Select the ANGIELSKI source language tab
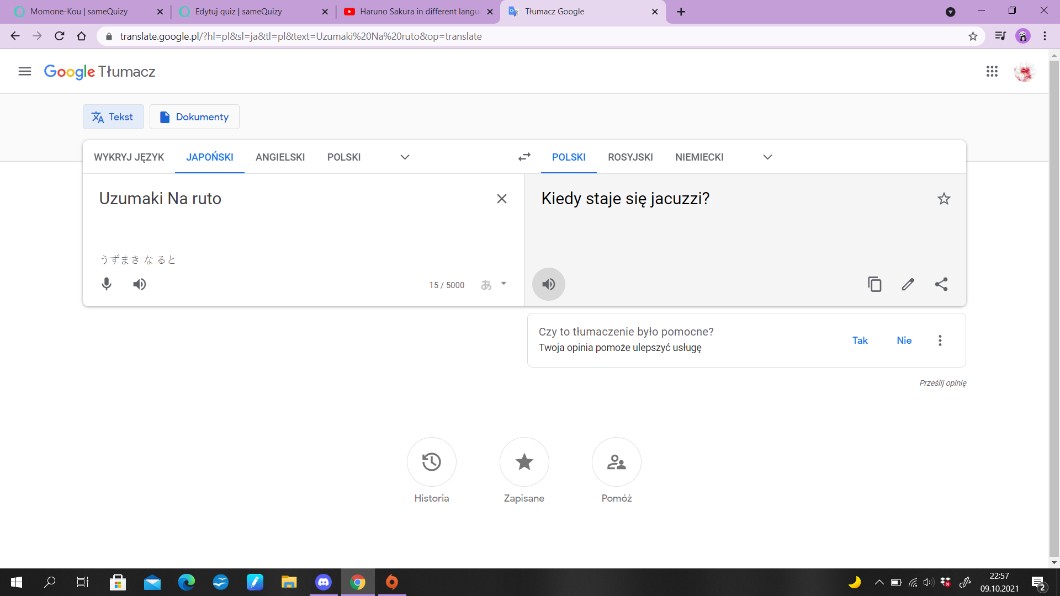 [x=280, y=157]
